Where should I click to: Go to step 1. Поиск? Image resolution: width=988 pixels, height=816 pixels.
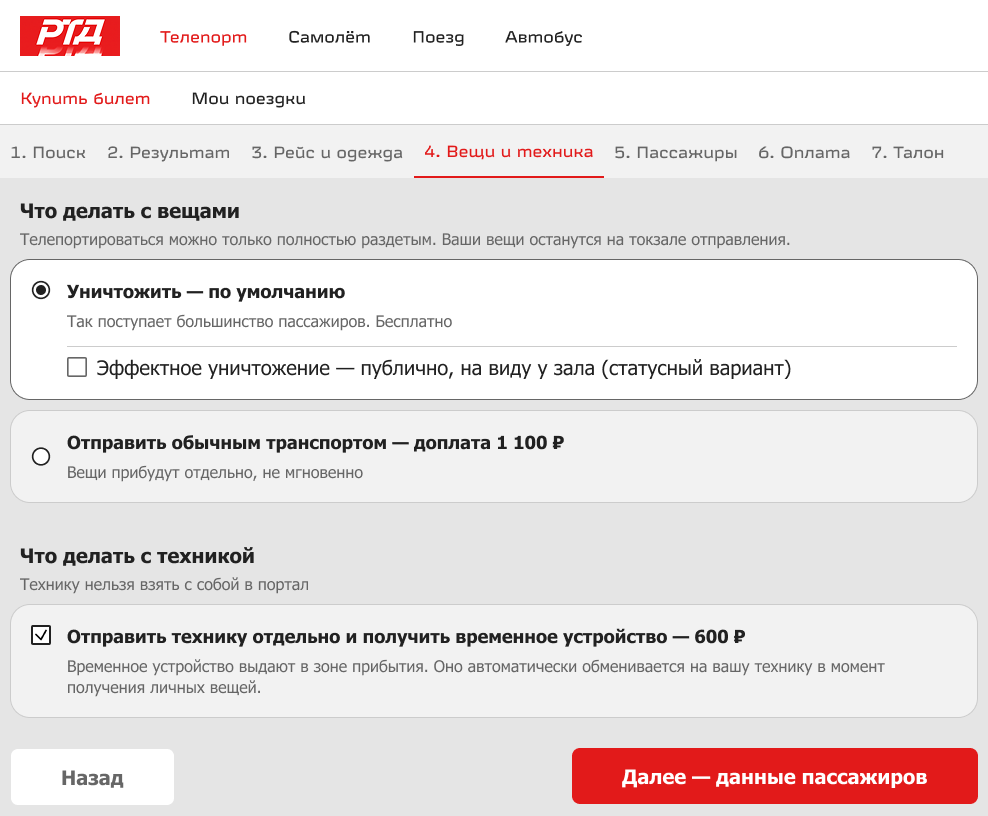point(49,152)
